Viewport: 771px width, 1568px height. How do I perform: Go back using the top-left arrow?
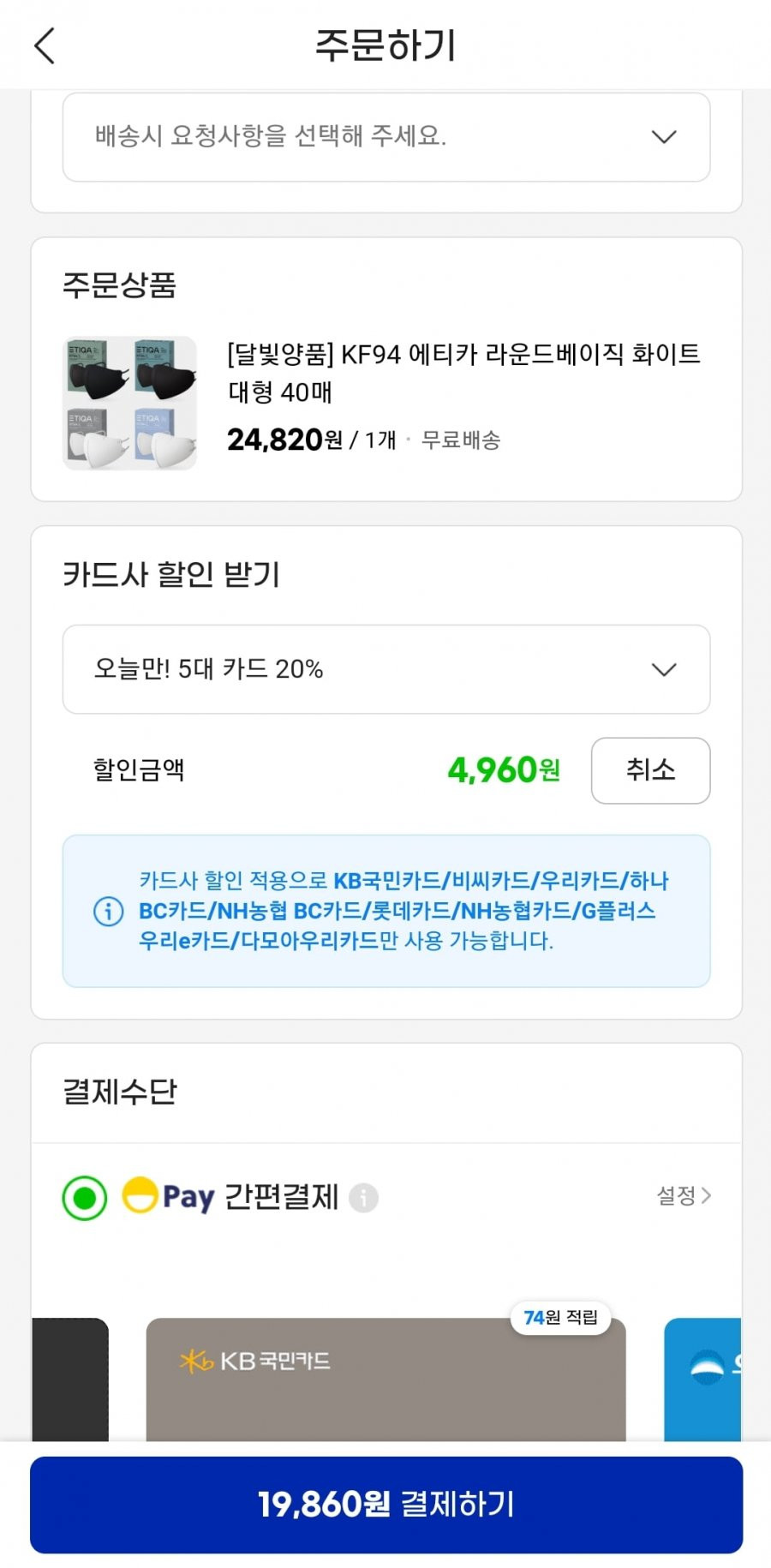coord(45,45)
